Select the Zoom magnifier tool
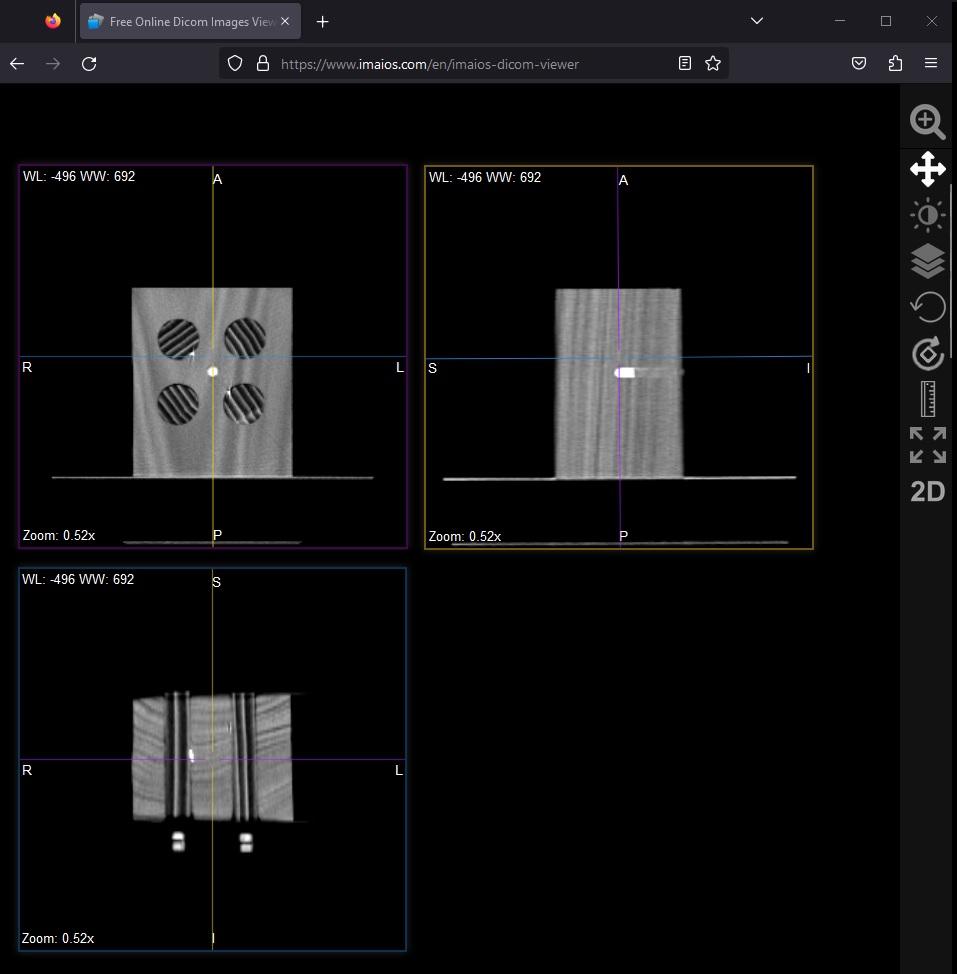The width and height of the screenshot is (957, 974). [927, 122]
